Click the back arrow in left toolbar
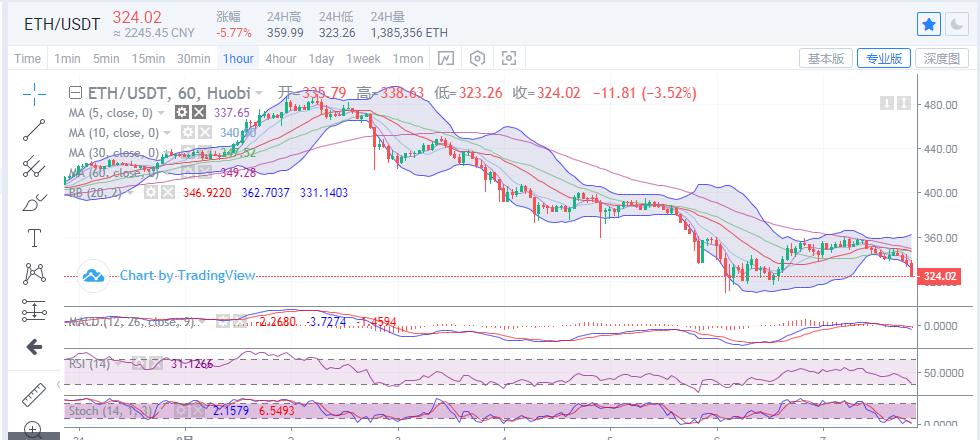 click(x=34, y=348)
